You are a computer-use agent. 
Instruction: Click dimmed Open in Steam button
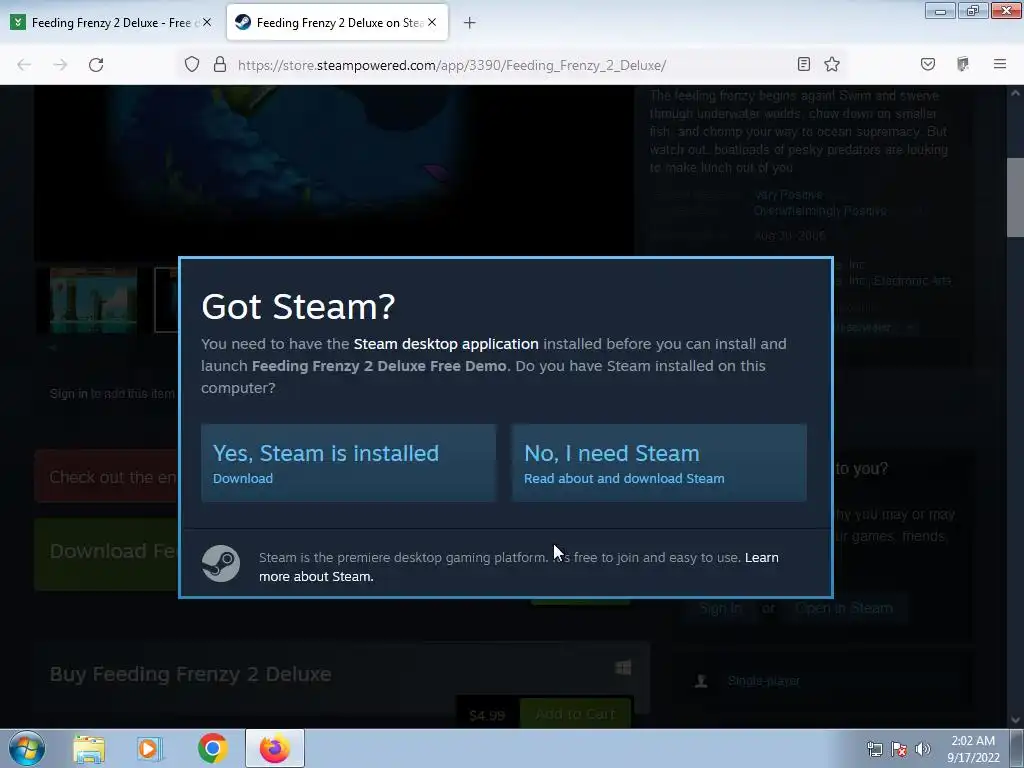coord(844,609)
